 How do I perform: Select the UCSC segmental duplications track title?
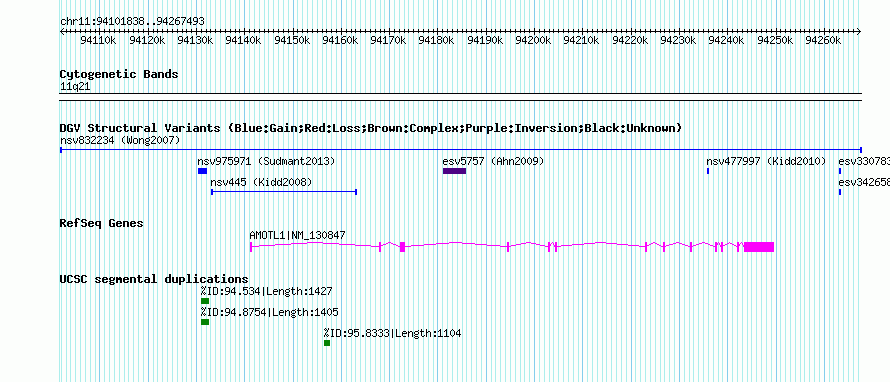[154, 279]
